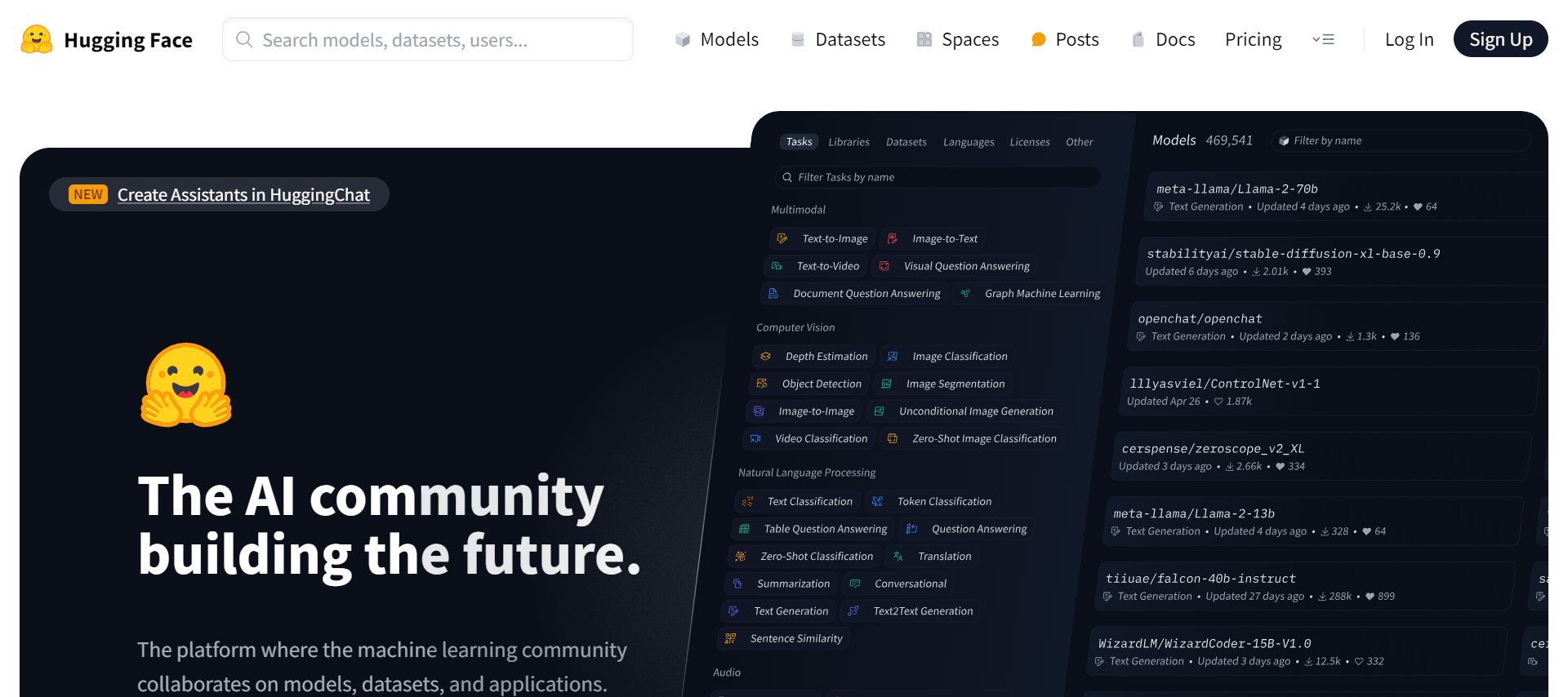1568x697 pixels.
Task: Click the Text-to-Image task tag
Action: (x=822, y=238)
